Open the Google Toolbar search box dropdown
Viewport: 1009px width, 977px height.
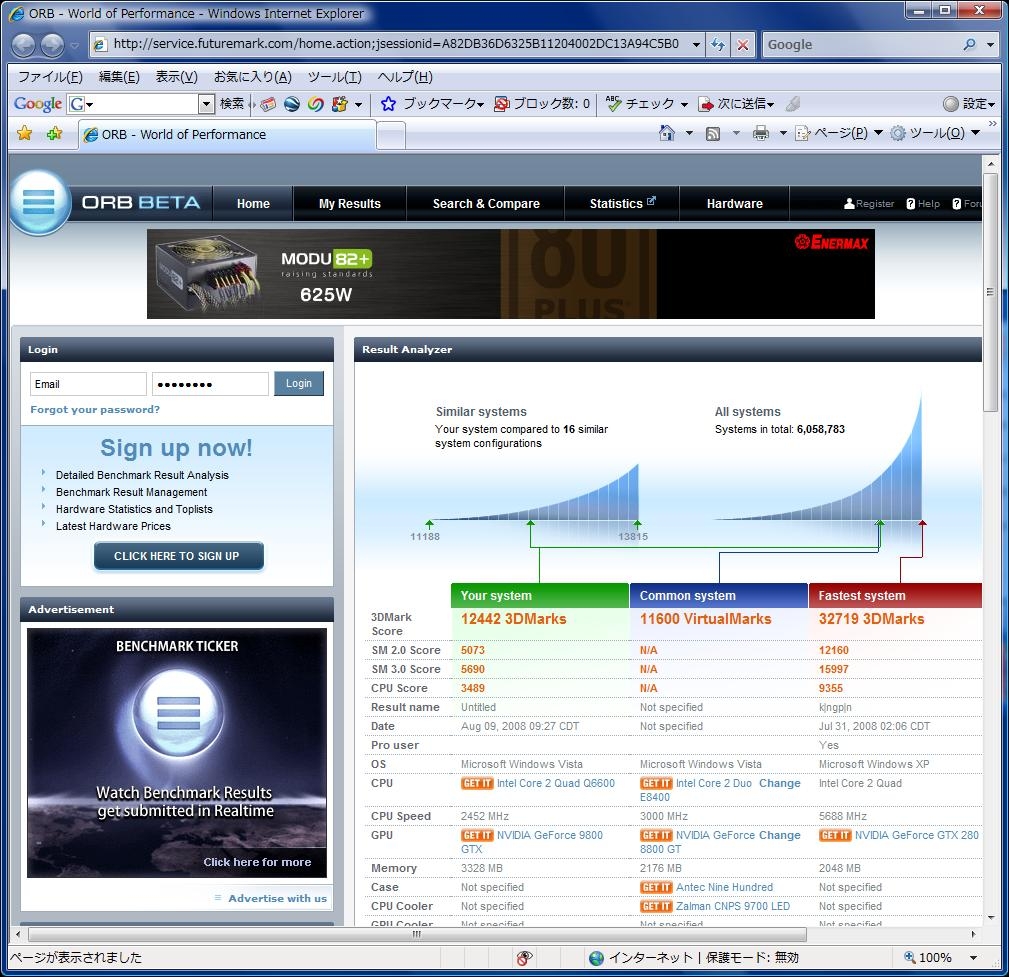[206, 104]
